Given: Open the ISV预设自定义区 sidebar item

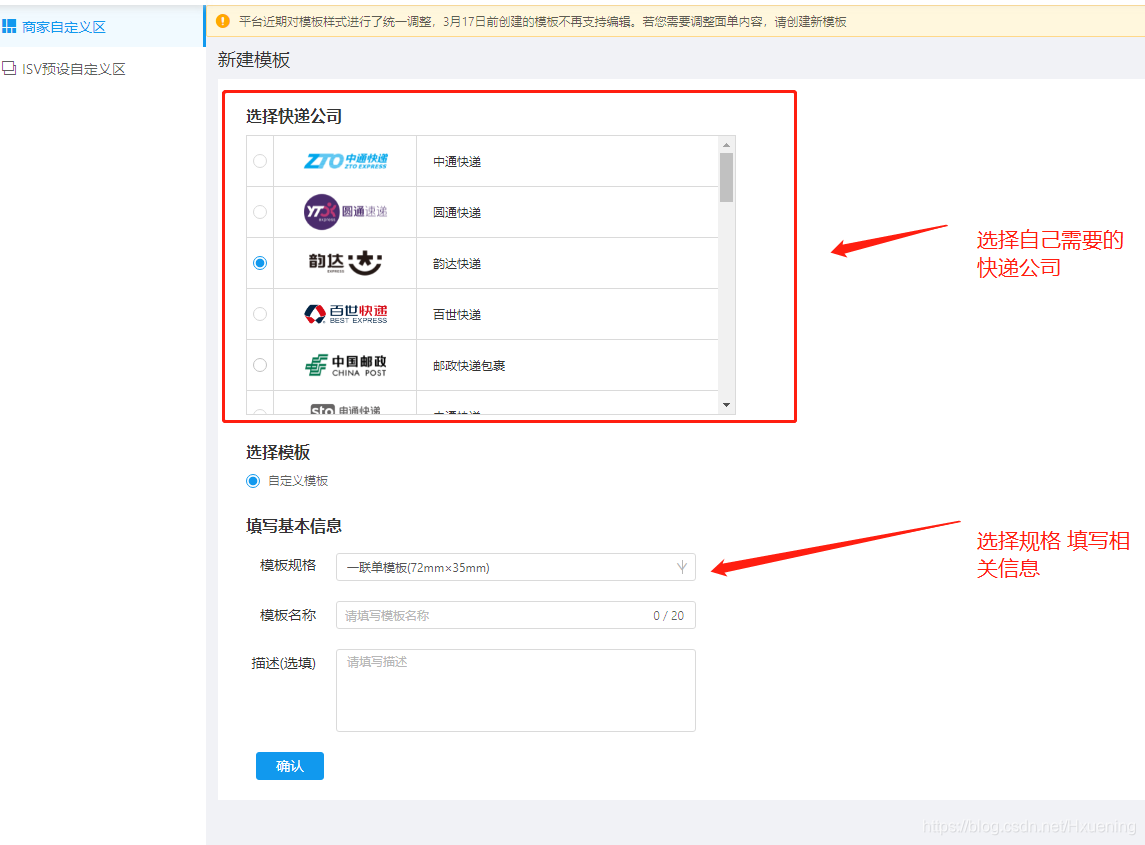Looking at the screenshot, I should click(x=102, y=69).
